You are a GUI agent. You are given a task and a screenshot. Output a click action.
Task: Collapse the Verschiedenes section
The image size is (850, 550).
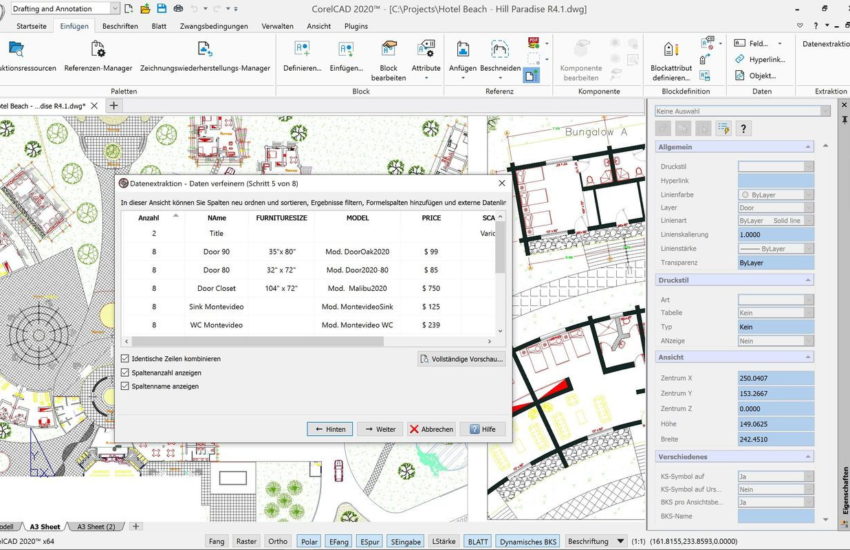[x=807, y=457]
